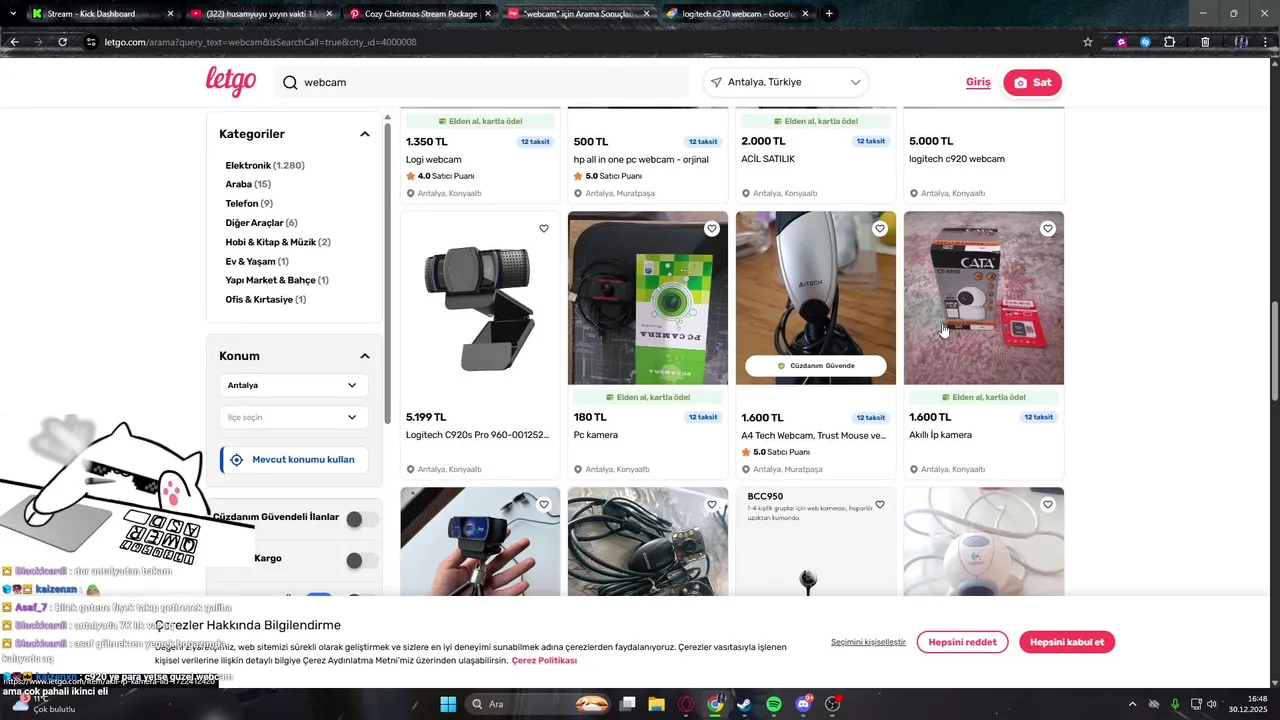Open the Akıllı İp kamera product image

(984, 298)
